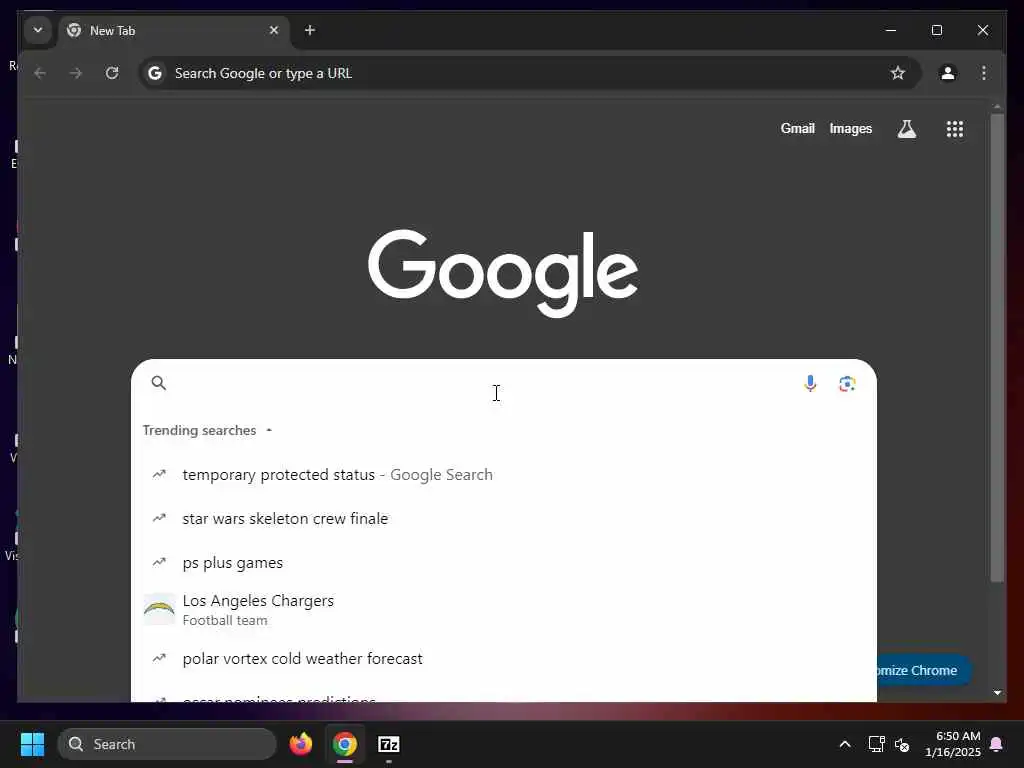Show hidden system tray icons
The height and width of the screenshot is (768, 1024).
coord(844,744)
